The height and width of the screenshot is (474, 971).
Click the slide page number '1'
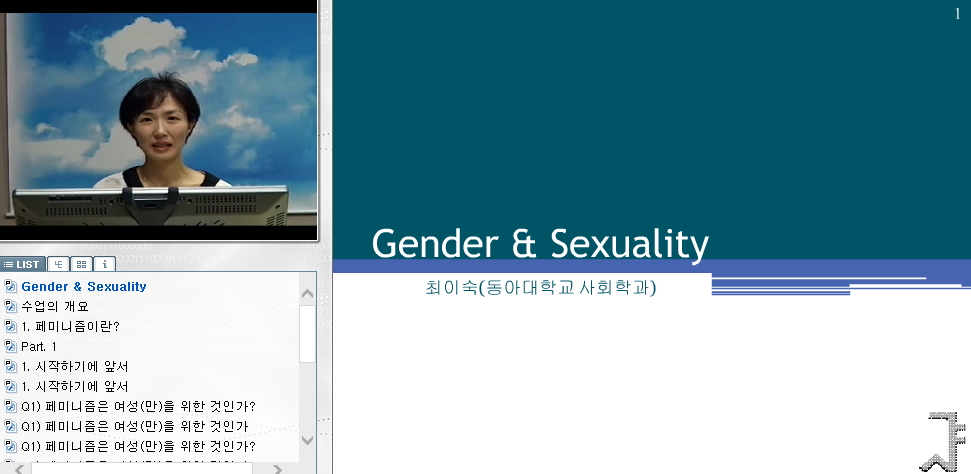(957, 14)
